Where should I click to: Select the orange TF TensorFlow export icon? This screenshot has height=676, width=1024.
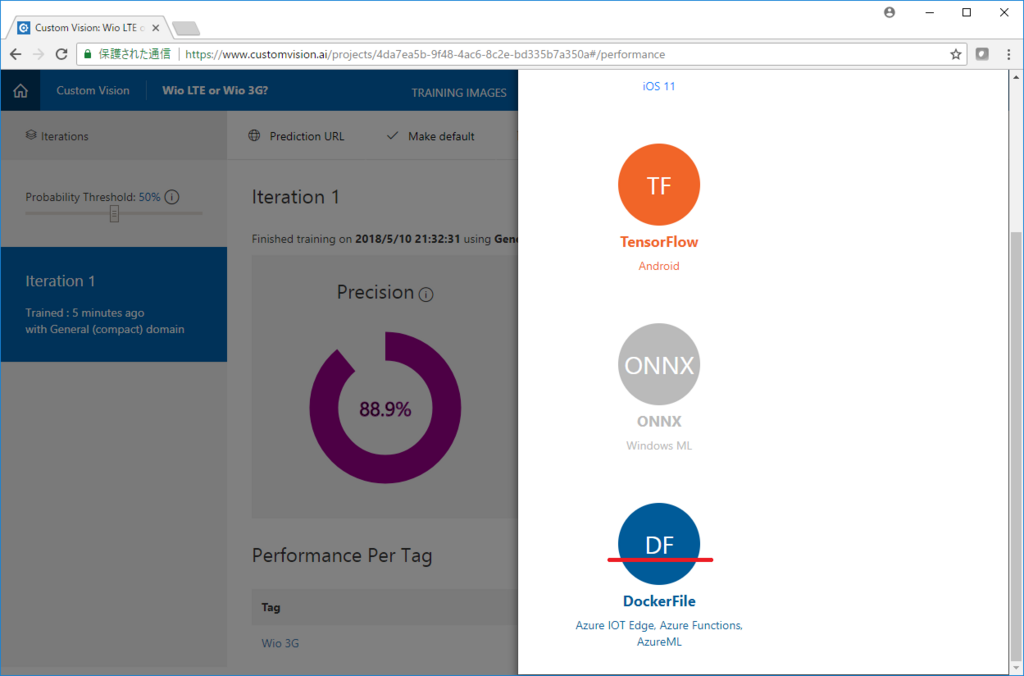(x=659, y=185)
